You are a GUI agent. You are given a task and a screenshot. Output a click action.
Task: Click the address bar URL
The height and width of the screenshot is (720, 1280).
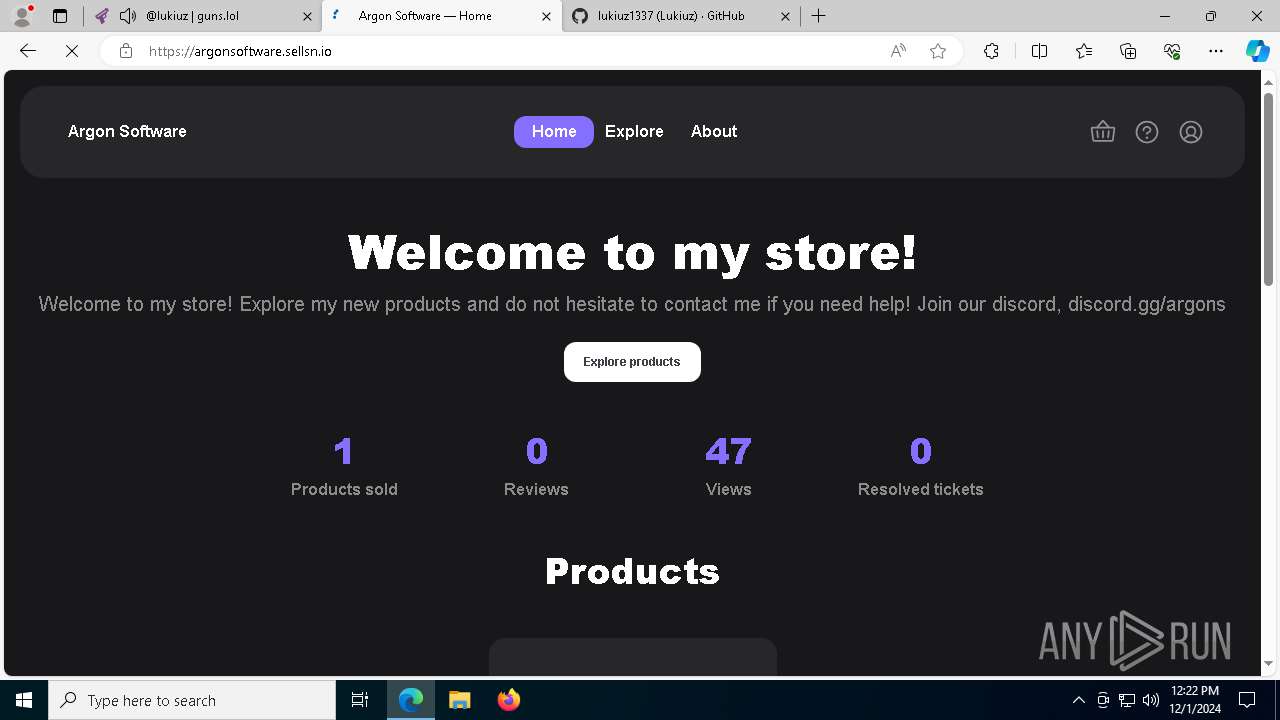(240, 51)
